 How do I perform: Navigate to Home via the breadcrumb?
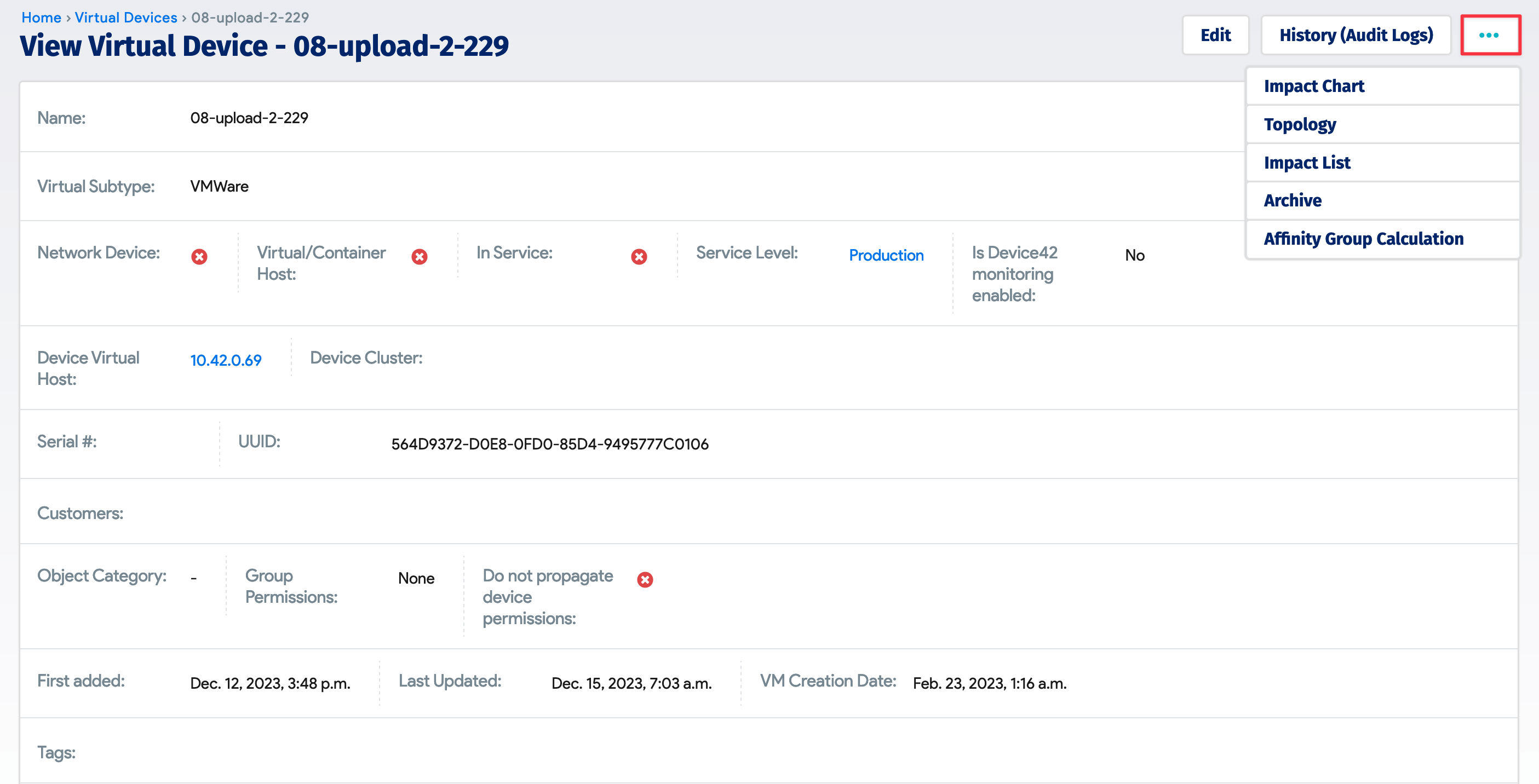41,18
